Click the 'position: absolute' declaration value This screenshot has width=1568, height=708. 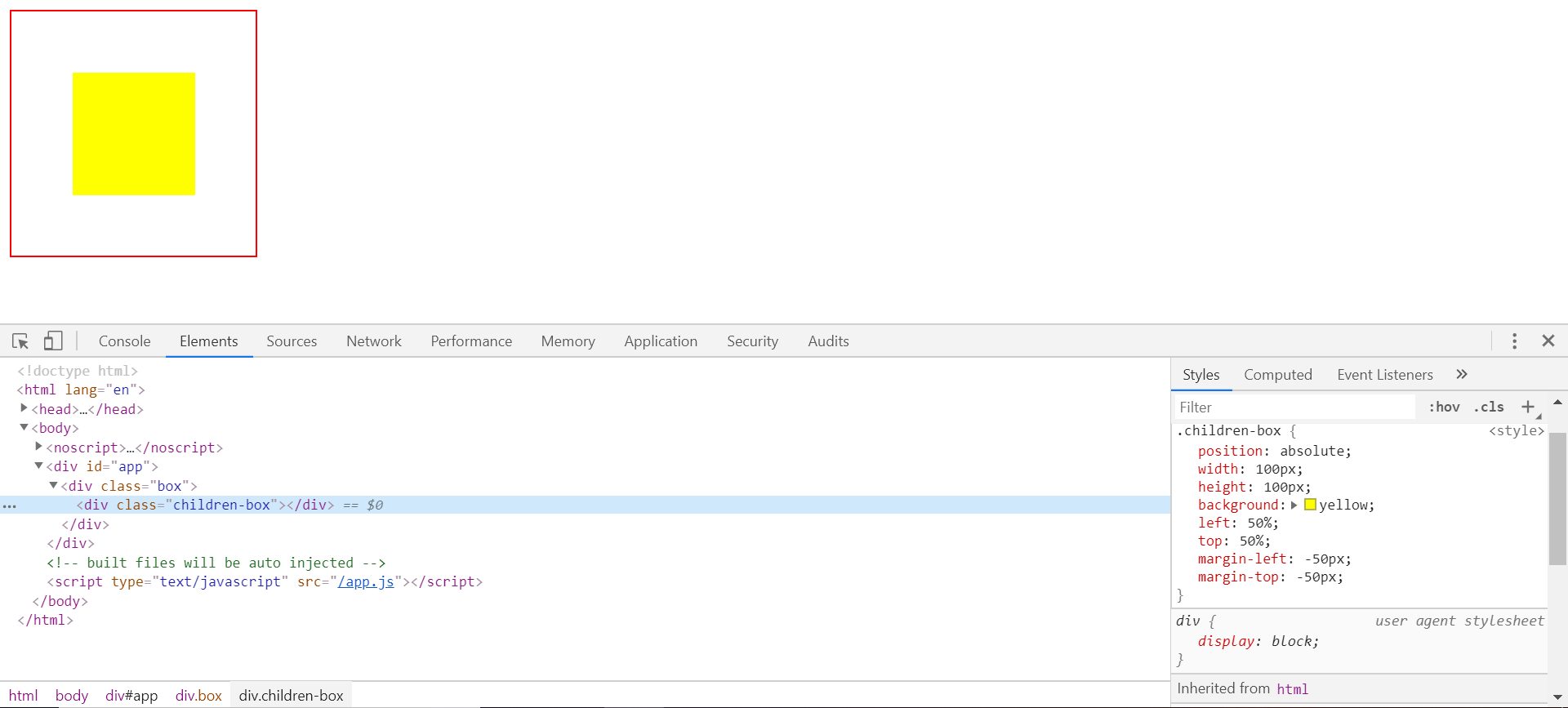[x=1315, y=451]
